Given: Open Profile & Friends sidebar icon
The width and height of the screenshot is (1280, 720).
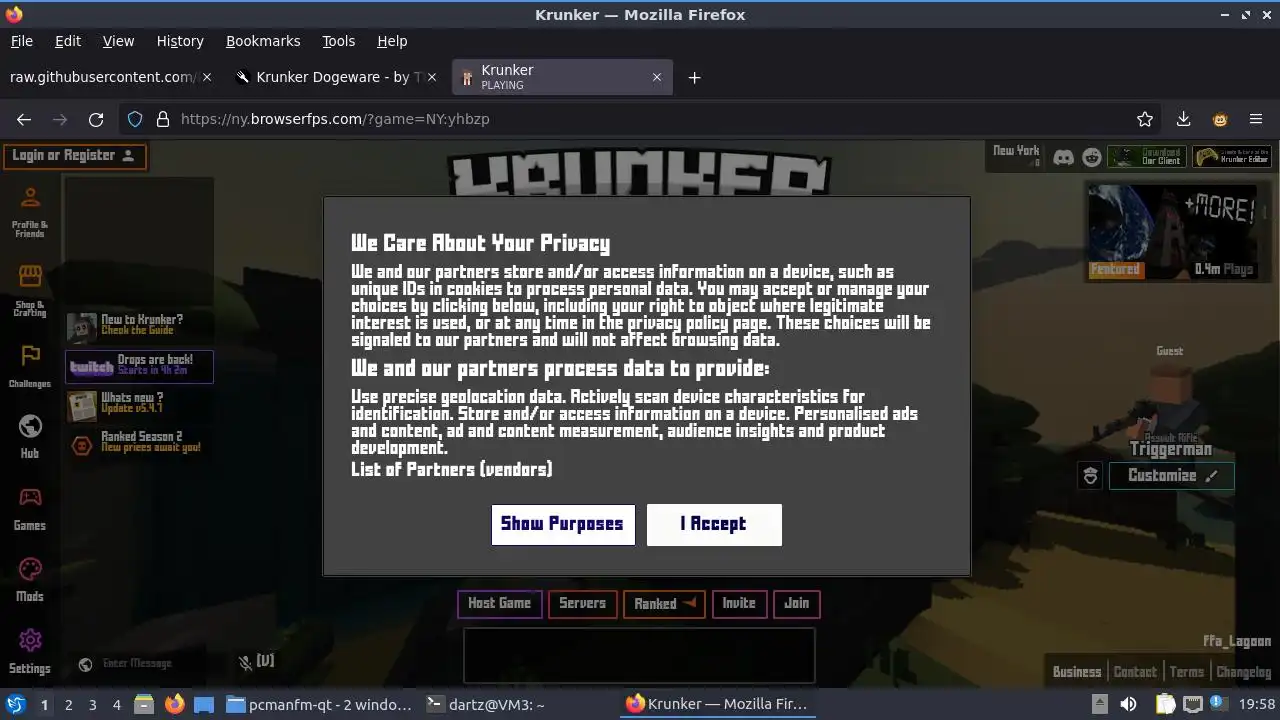Looking at the screenshot, I should pos(30,198).
